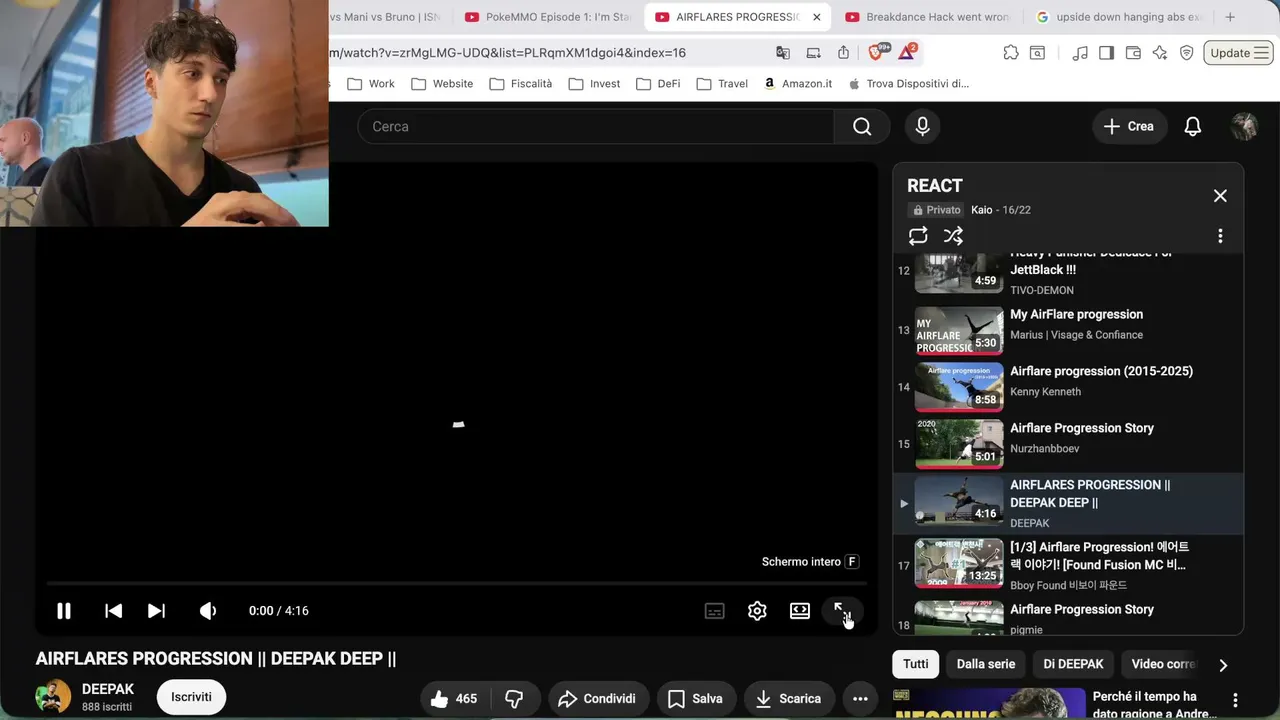This screenshot has height=720, width=1280.
Task: Share the video via Condividi
Action: tap(597, 699)
